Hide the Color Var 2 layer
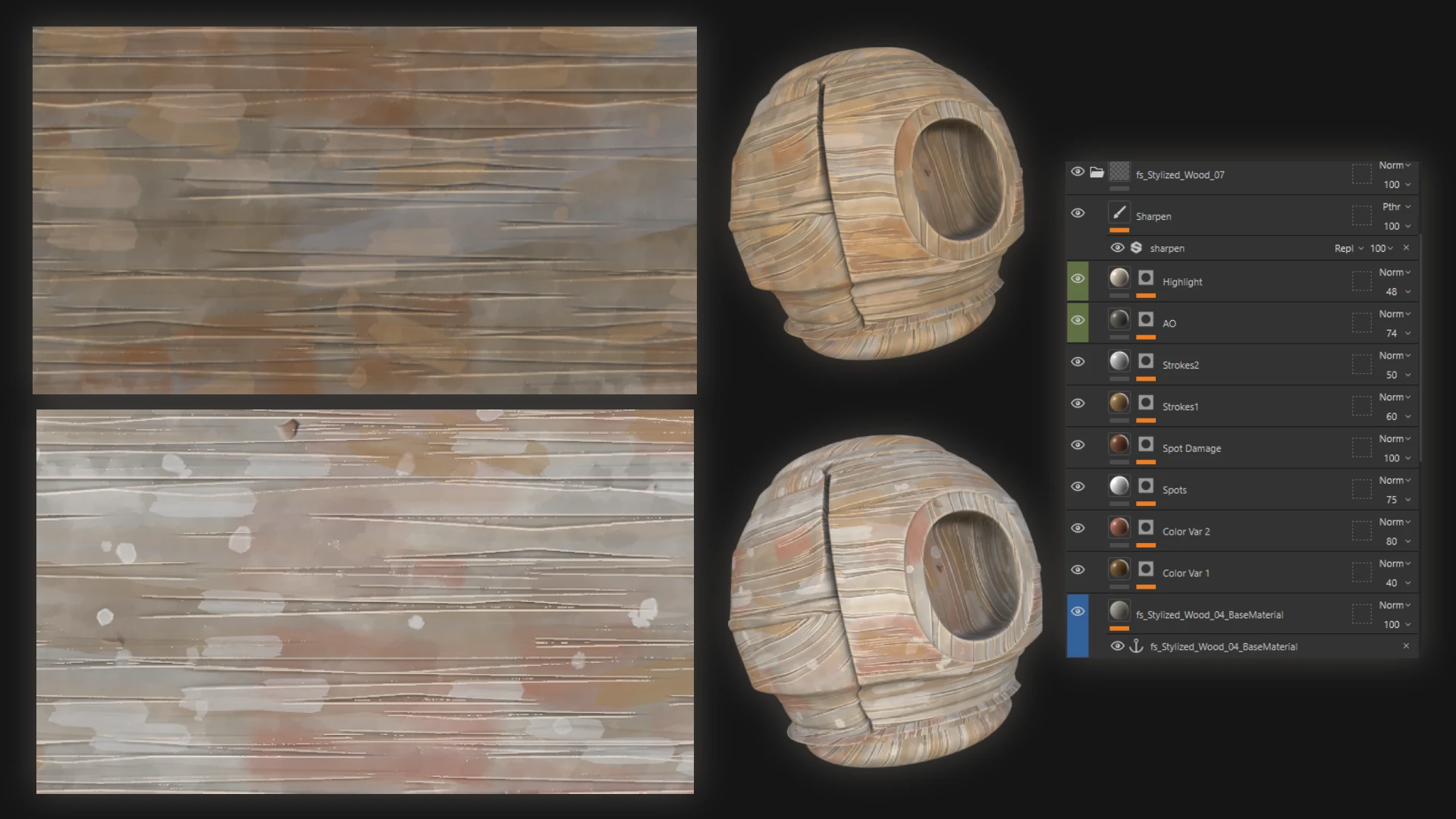Screen dimensions: 1456x819 (x=1078, y=529)
